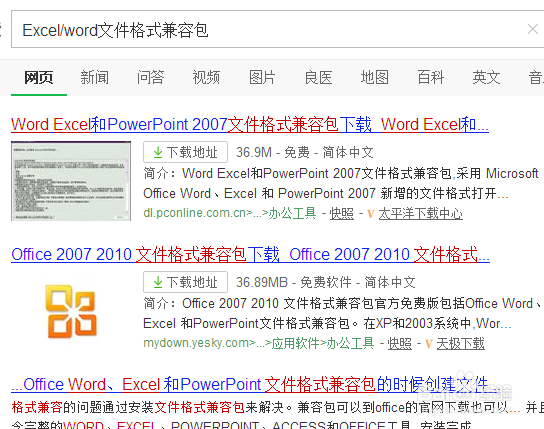Image resolution: width=544 pixels, height=429 pixels.
Task: Click 下载地址 button for the 36.89MB download
Action: point(186,282)
